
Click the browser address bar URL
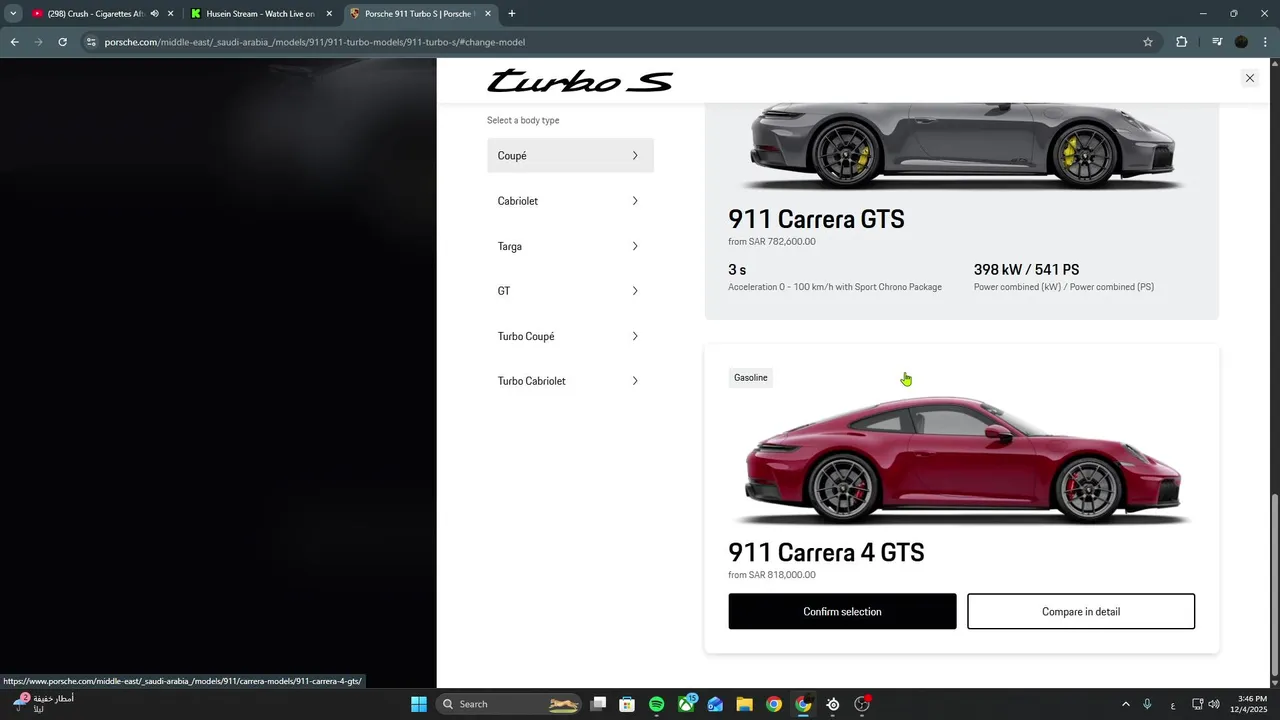[315, 42]
